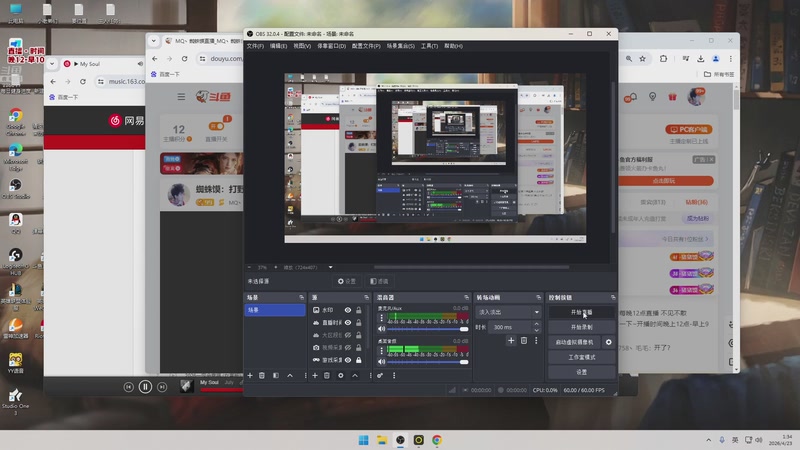Increase transition duration with up stepper
Viewport: 800px width, 450px height.
(x=536, y=324)
